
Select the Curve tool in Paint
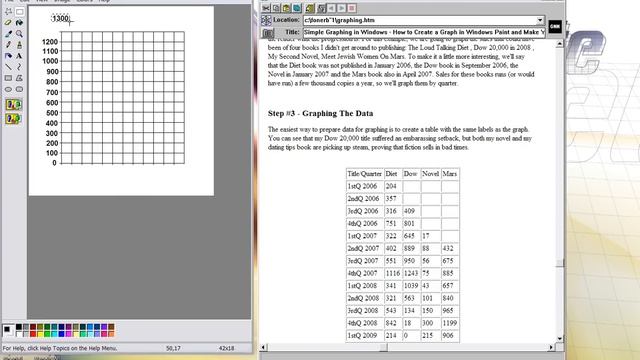[x=19, y=67]
